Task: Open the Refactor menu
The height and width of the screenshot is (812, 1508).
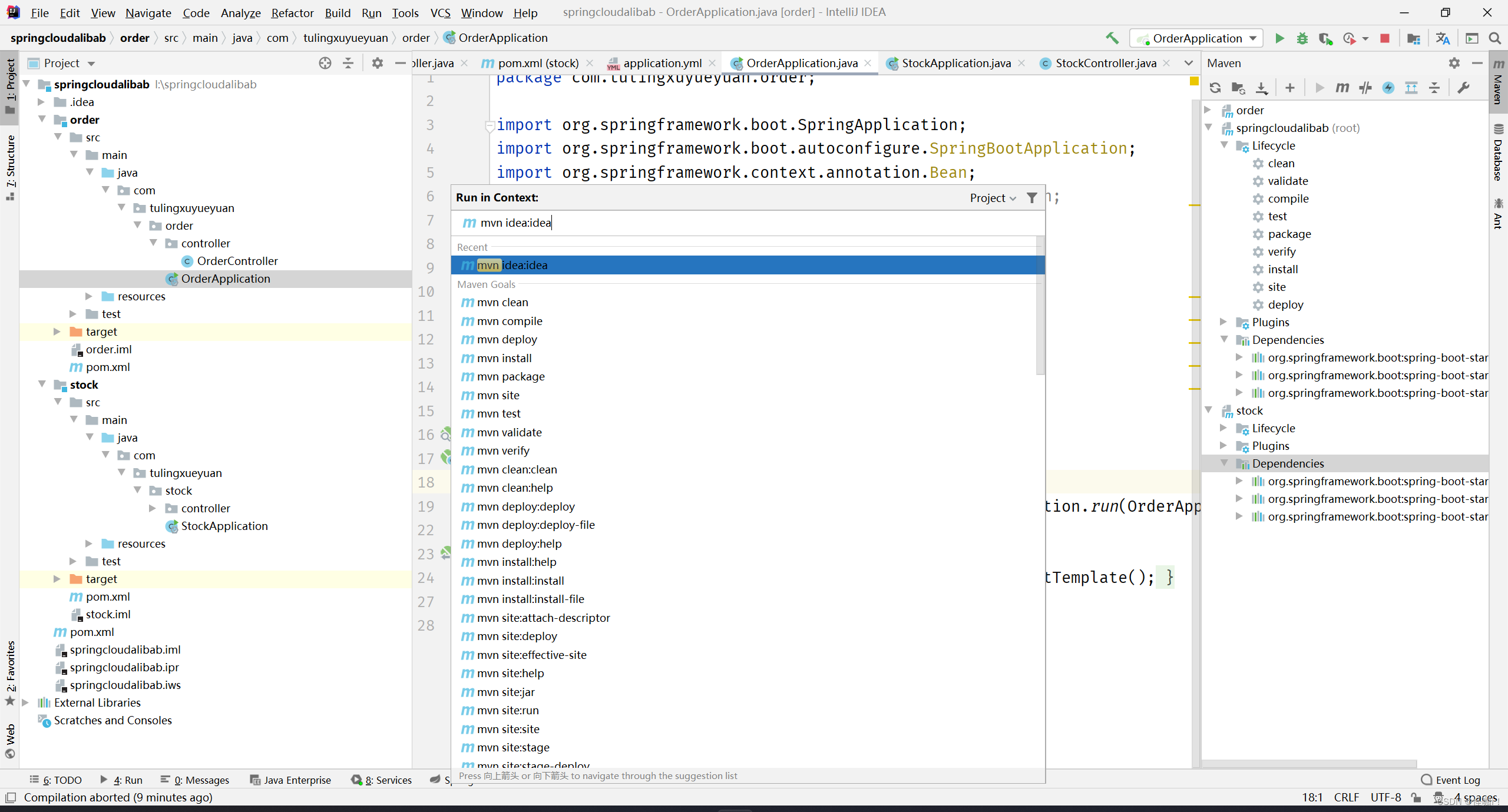Action: click(x=292, y=12)
